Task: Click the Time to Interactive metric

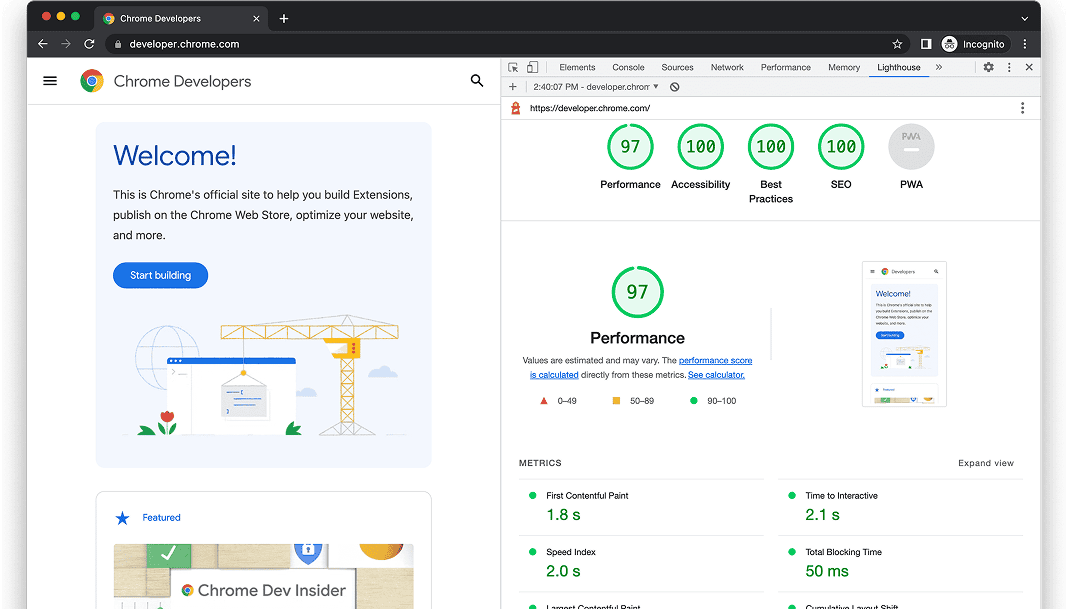Action: [x=901, y=506]
